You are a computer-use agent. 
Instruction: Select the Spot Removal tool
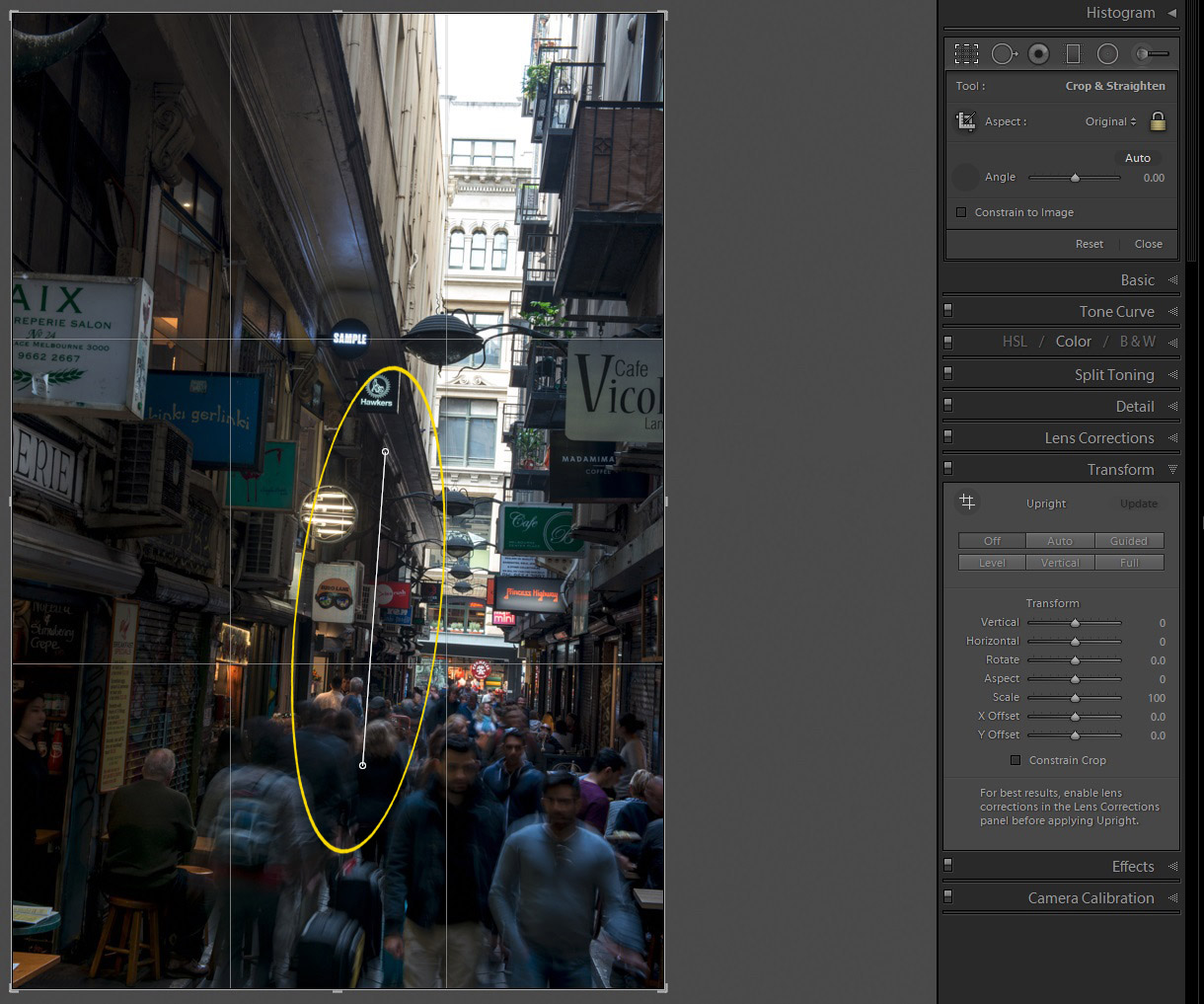(1004, 54)
